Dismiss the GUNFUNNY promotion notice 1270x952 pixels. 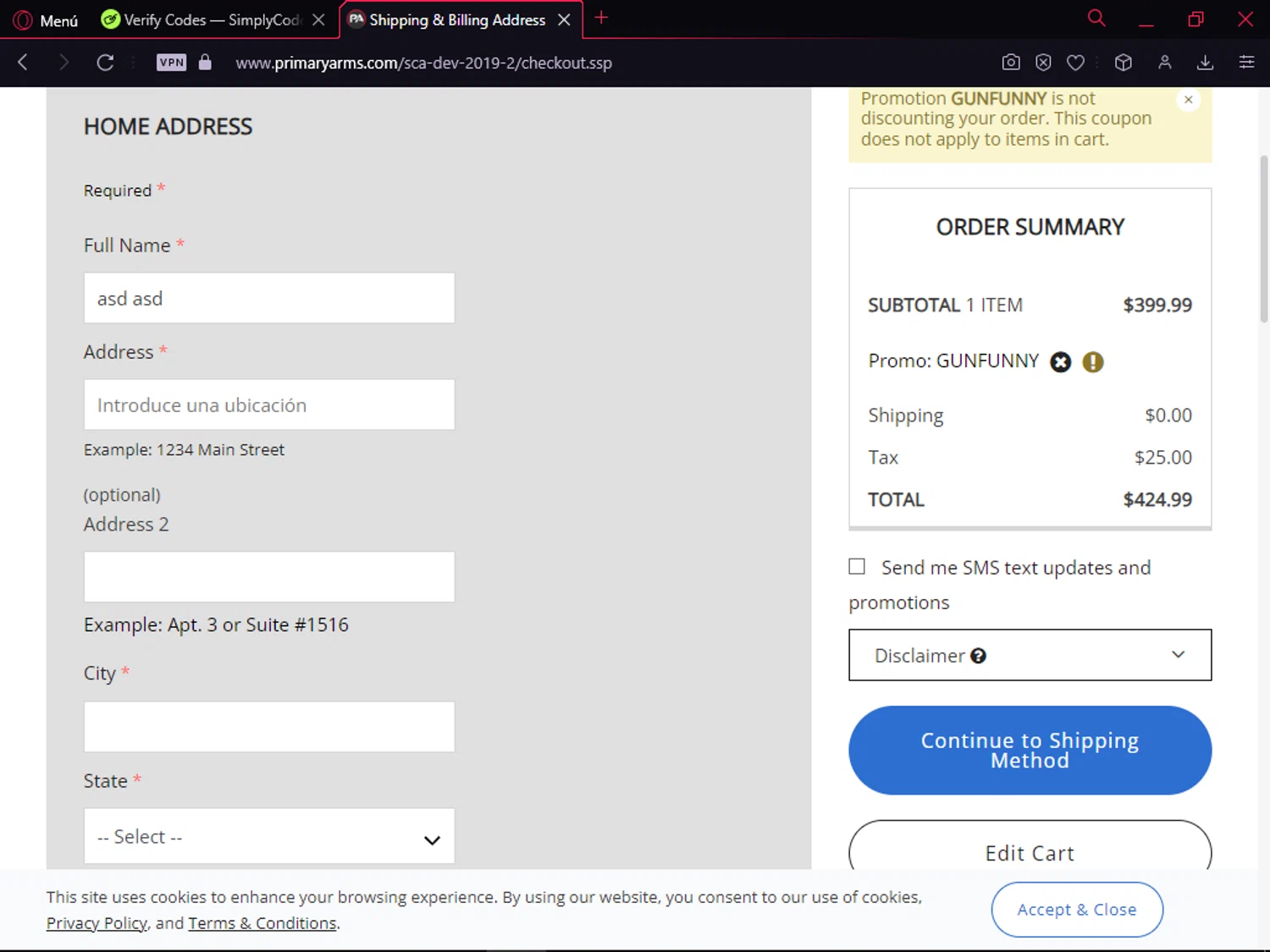click(x=1189, y=100)
